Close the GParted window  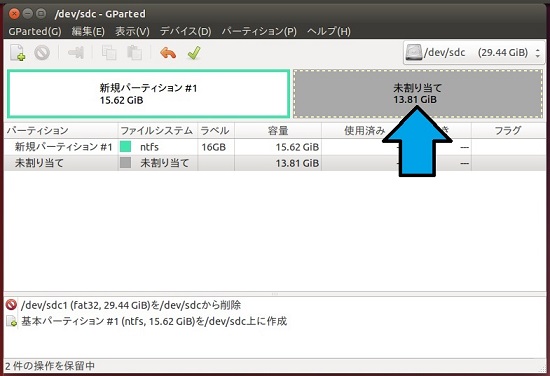pos(14,14)
